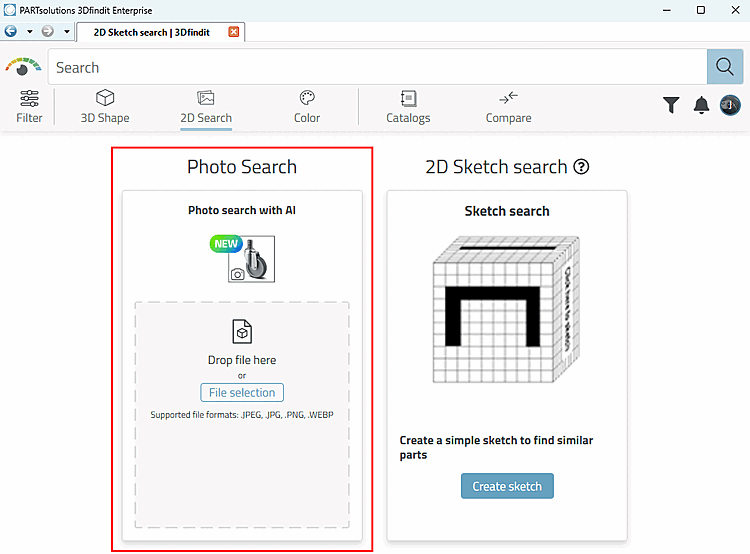Select the 2D Search tab
The height and width of the screenshot is (554, 750).
coord(206,106)
